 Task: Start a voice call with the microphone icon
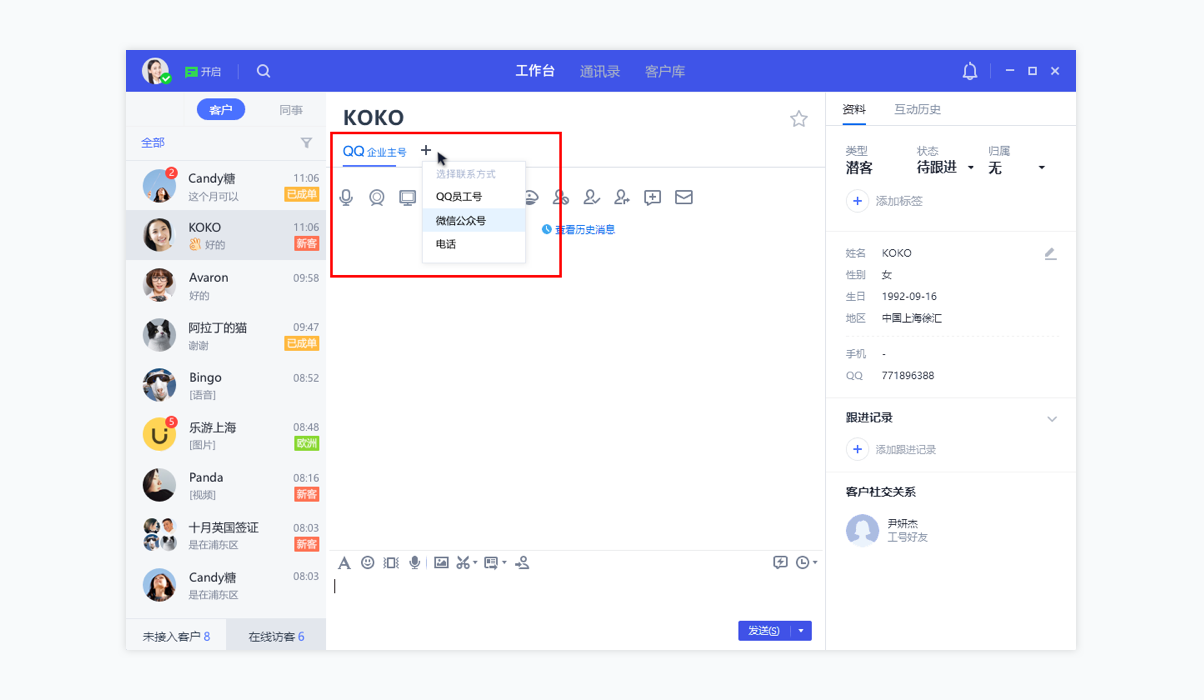point(346,198)
